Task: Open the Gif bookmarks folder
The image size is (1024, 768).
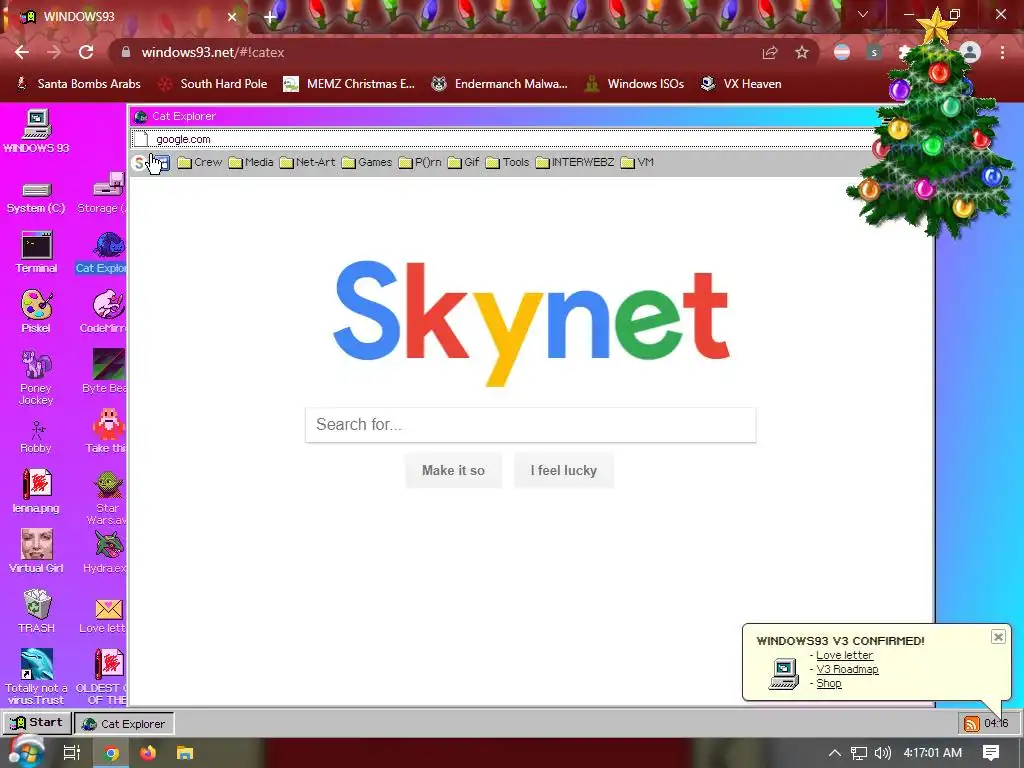Action: pyautogui.click(x=464, y=163)
